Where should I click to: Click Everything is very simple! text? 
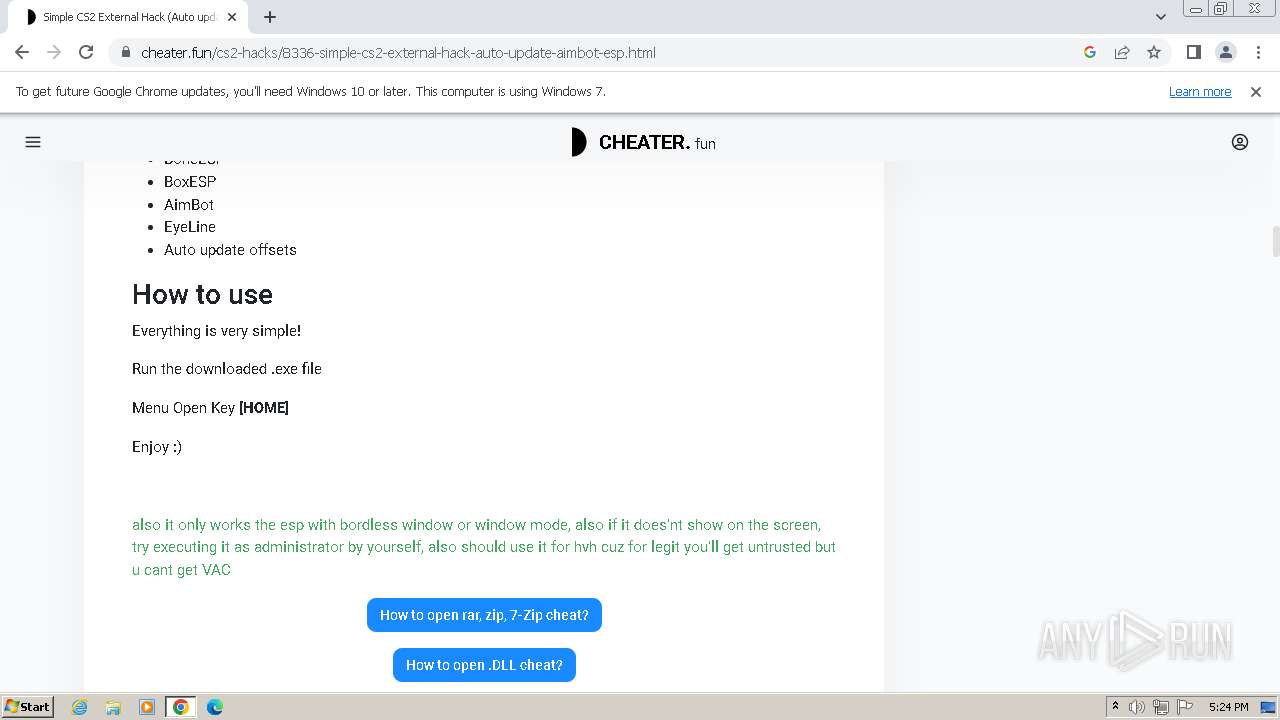(x=216, y=331)
